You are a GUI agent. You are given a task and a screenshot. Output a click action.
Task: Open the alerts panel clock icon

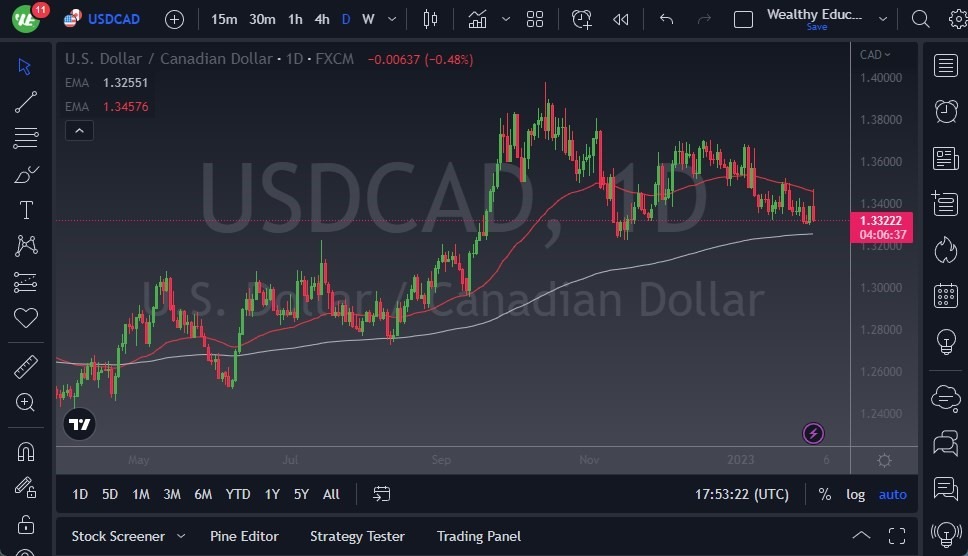tap(946, 112)
